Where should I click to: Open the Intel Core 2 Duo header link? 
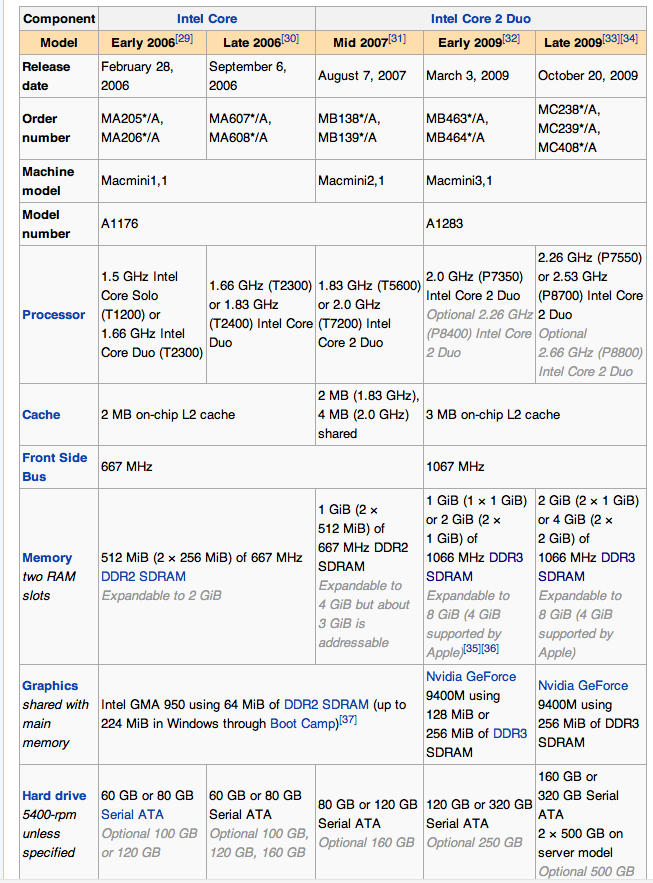pos(480,19)
